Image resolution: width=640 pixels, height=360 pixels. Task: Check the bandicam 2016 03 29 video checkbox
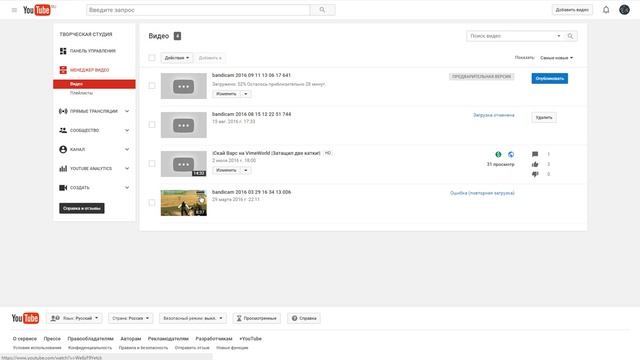coord(152,202)
